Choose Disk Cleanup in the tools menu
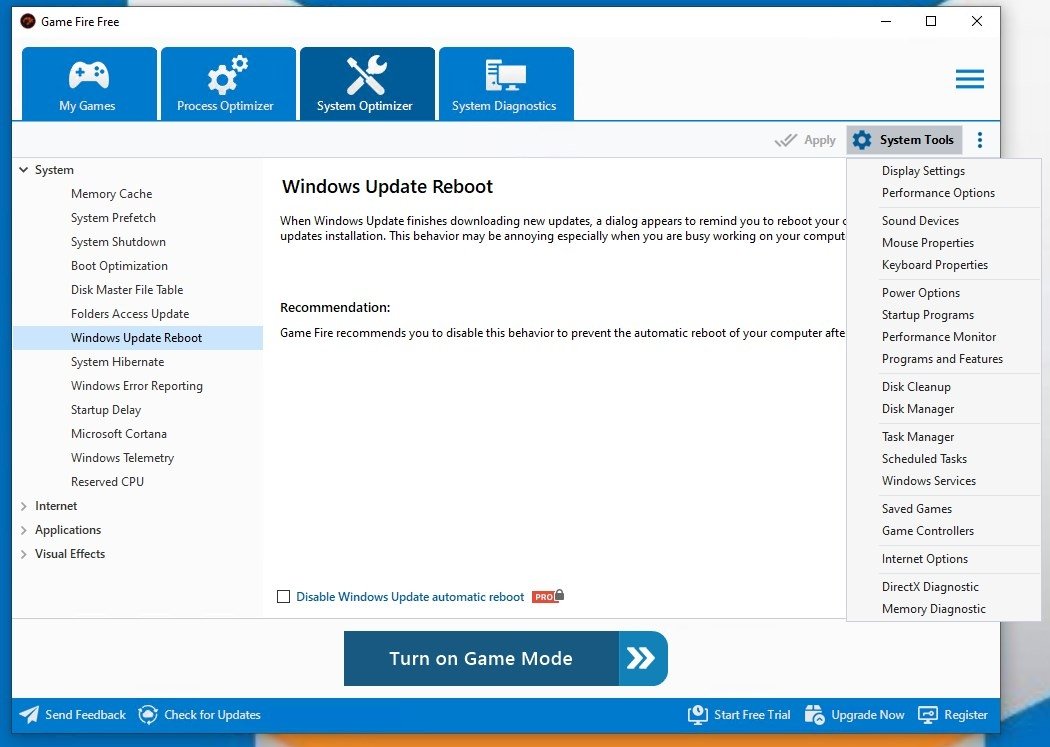Screen dimensions: 1050x747 click(915, 387)
